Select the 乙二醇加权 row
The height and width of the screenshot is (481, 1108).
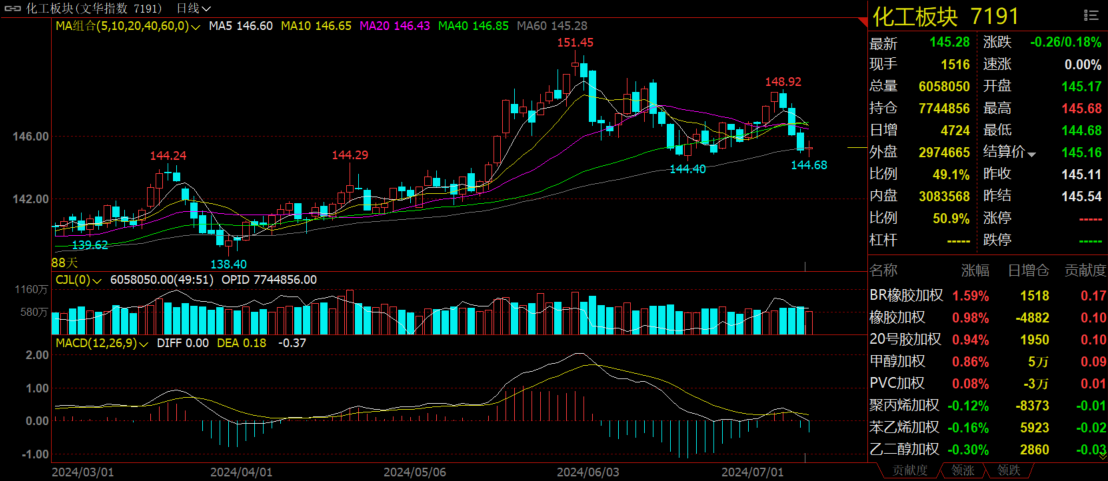(988, 449)
